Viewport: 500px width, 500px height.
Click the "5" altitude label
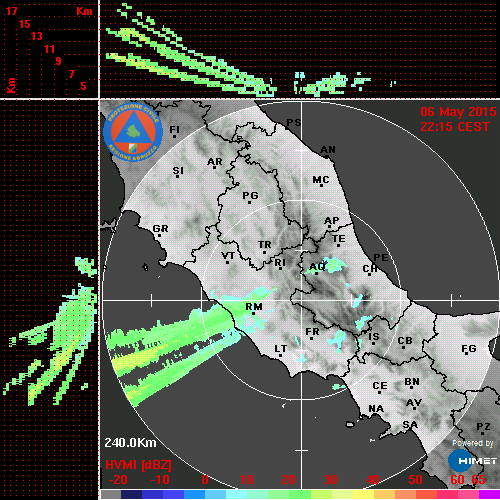pyautogui.click(x=83, y=86)
